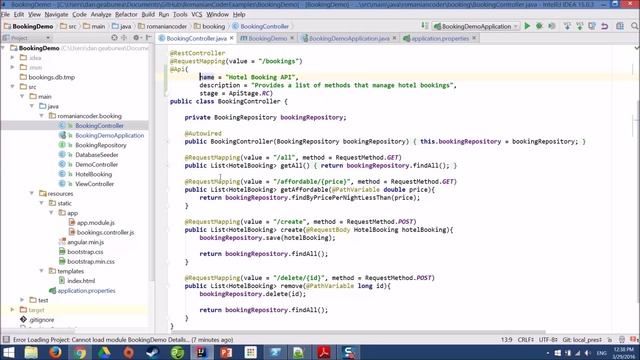Click the clock in the system tray

pyautogui.click(x=624, y=353)
